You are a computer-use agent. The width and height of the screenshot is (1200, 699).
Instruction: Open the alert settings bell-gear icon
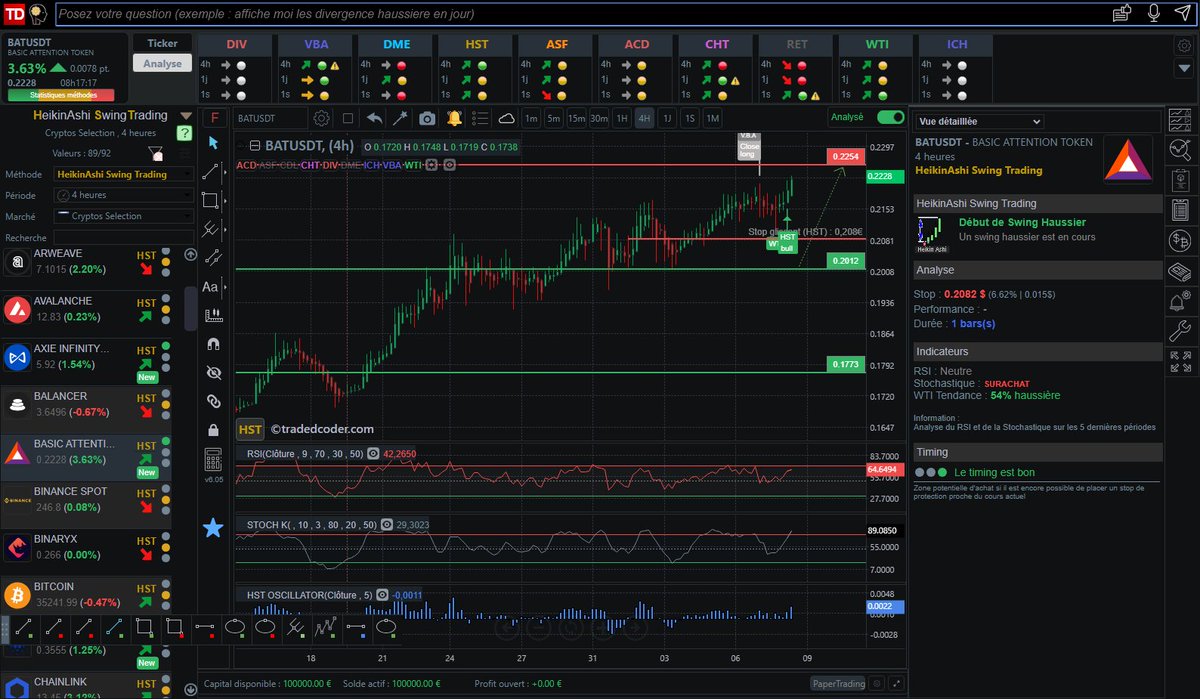pos(1179,301)
